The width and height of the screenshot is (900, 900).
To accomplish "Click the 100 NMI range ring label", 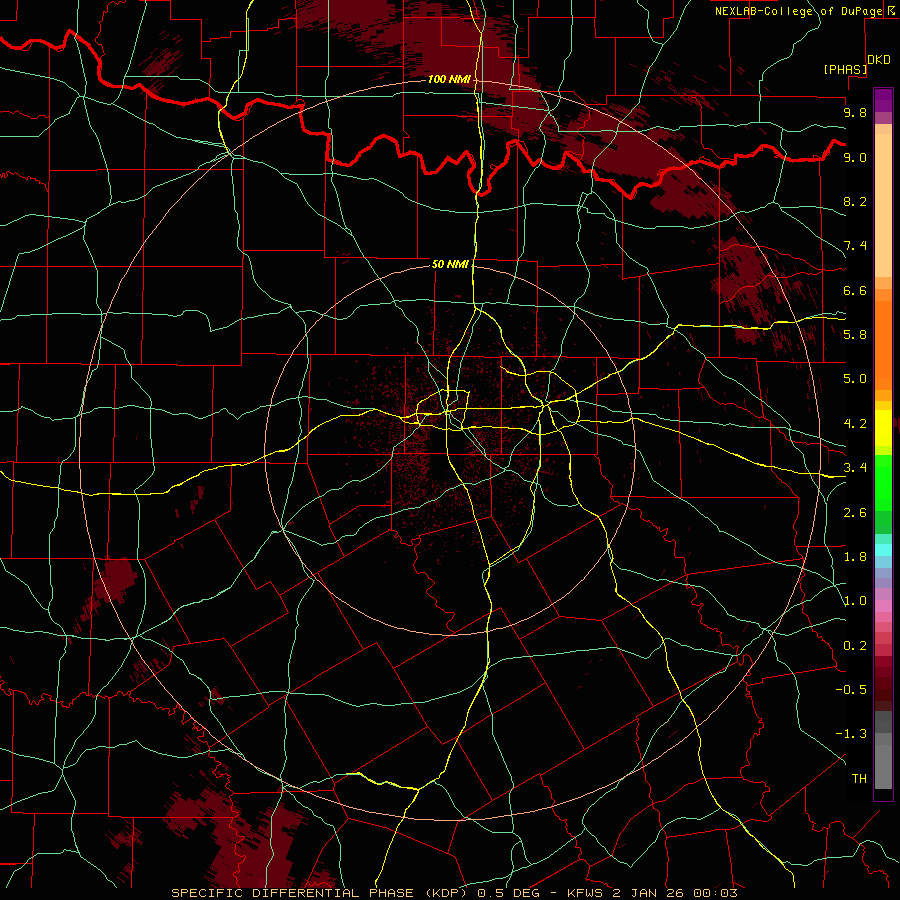I will coord(449,79).
